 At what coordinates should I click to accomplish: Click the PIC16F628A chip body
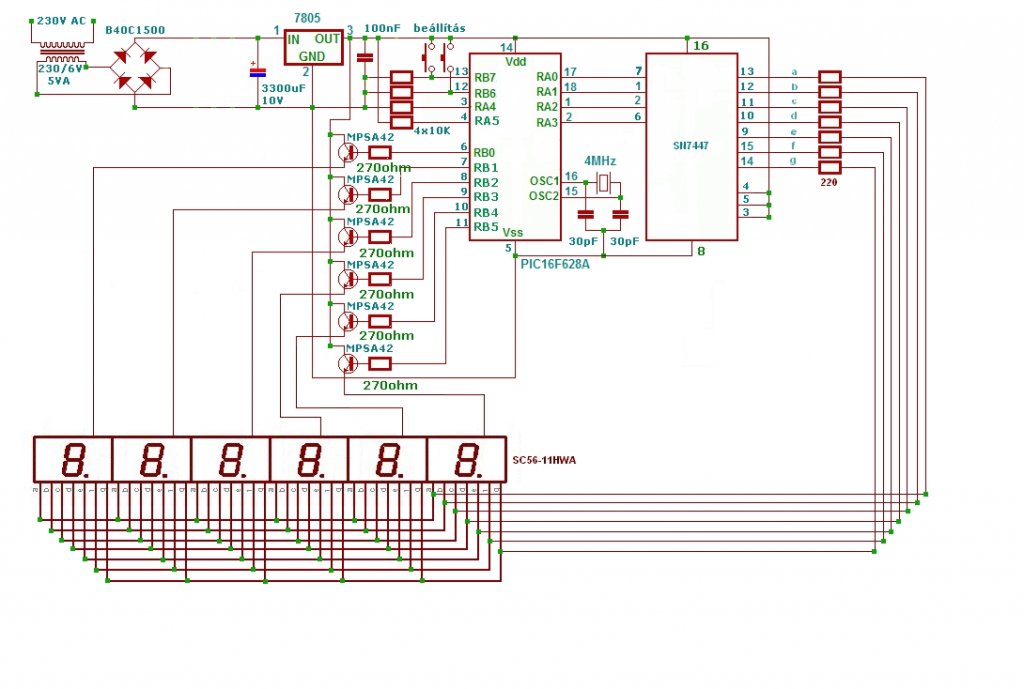click(515, 147)
